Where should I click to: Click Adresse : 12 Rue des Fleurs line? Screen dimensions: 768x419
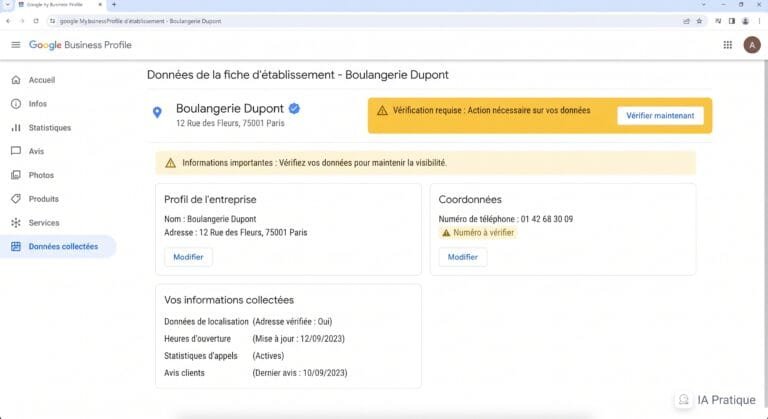[x=236, y=232]
